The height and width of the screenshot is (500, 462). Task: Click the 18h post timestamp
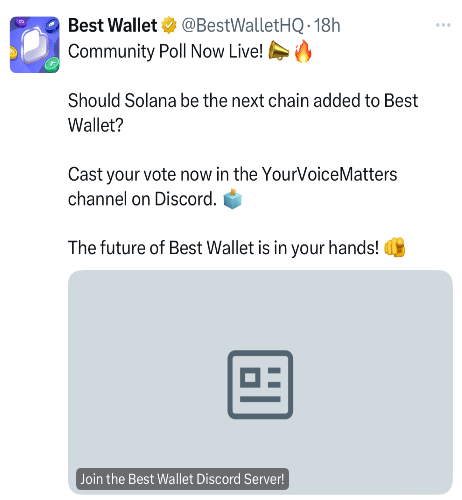327,25
